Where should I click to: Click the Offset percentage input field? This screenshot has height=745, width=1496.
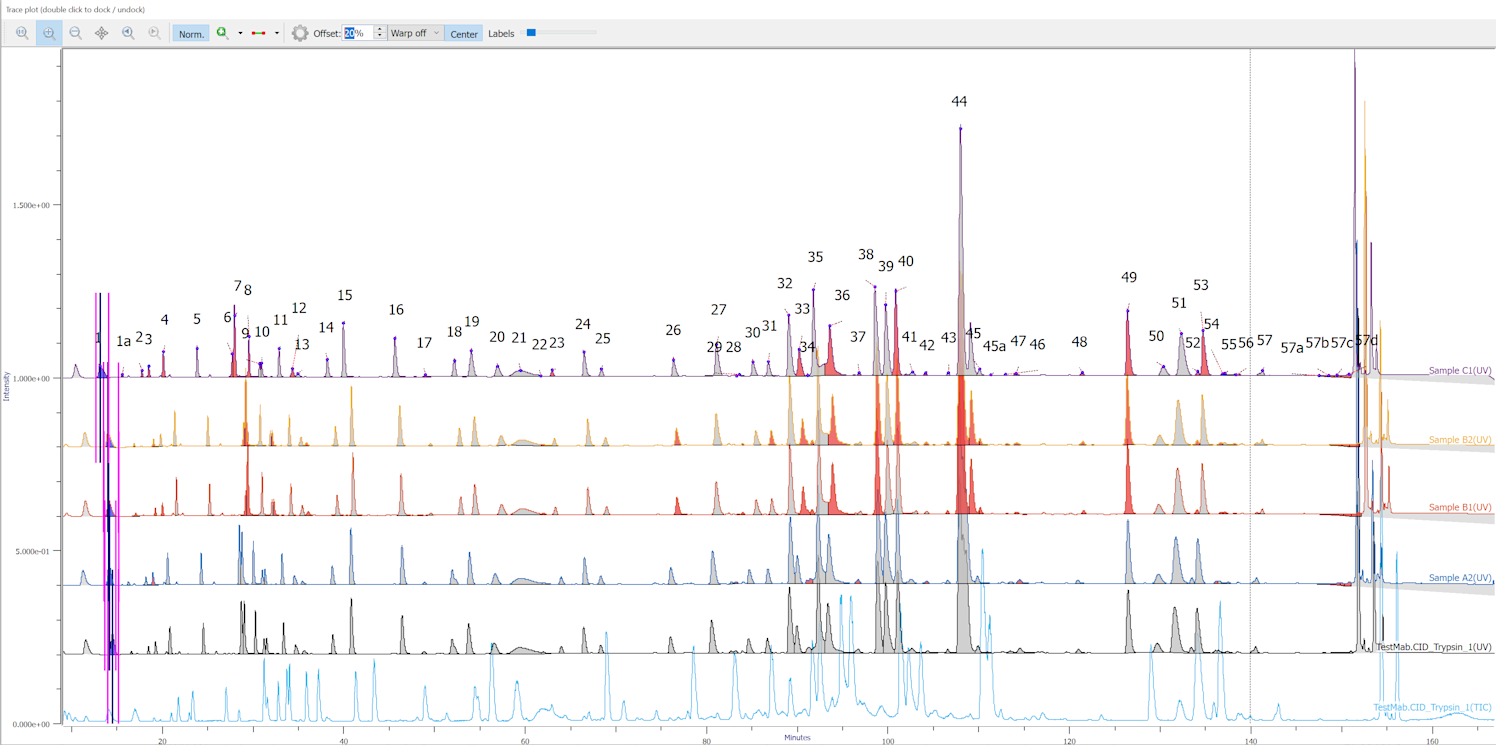coord(358,33)
